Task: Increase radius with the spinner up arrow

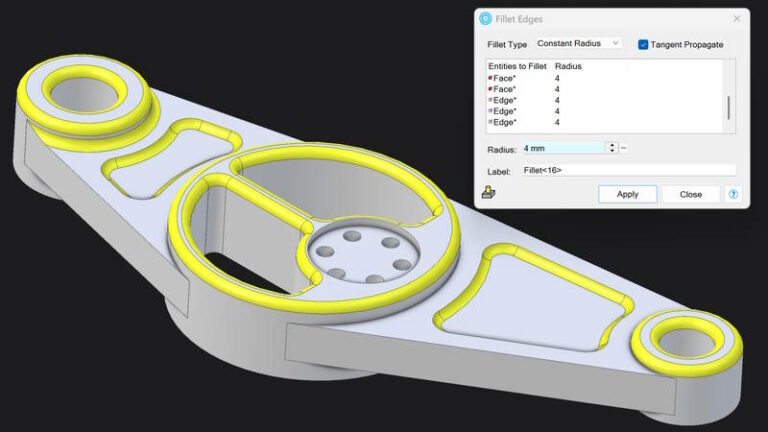Action: click(612, 145)
